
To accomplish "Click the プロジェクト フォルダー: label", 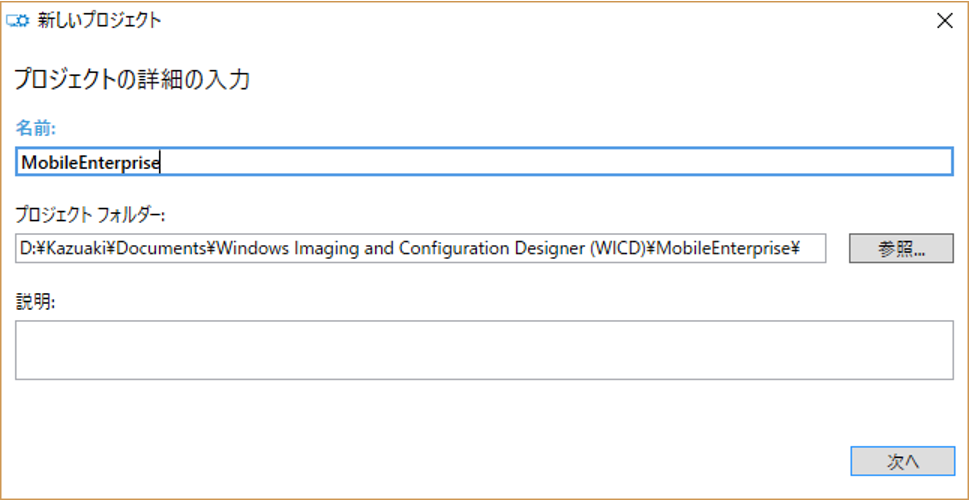I will point(89,213).
